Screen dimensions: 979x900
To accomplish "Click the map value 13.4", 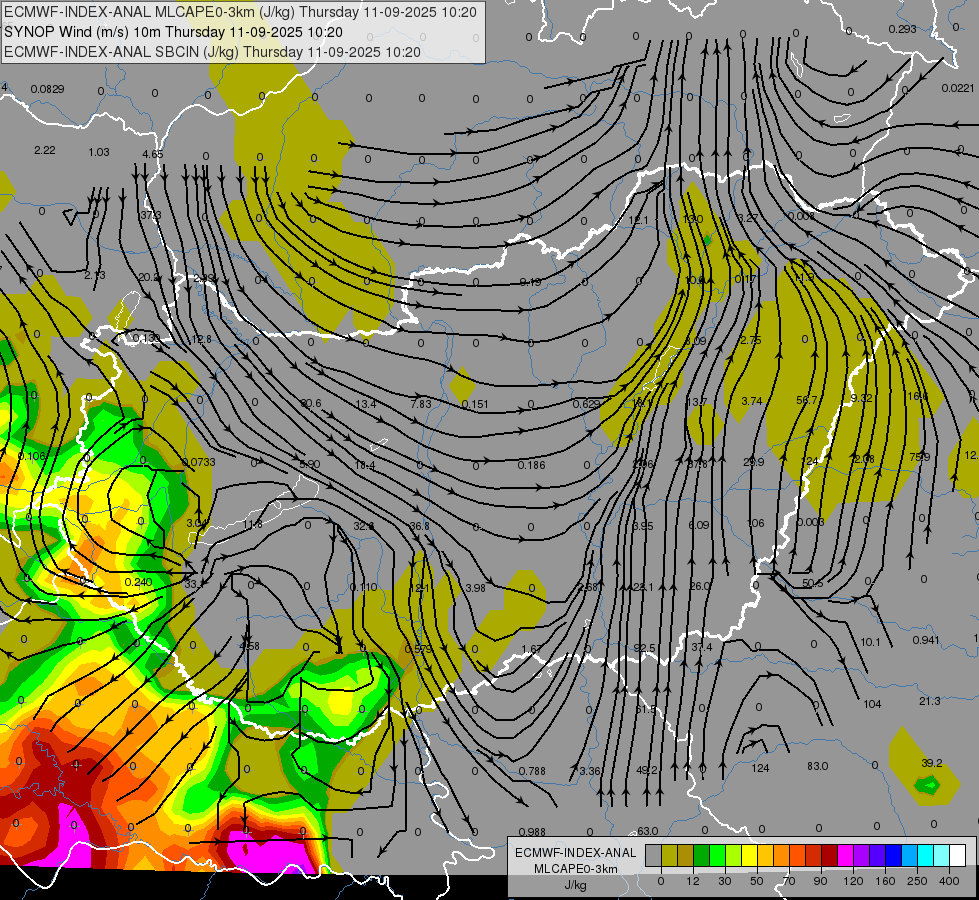I will 366,405.
